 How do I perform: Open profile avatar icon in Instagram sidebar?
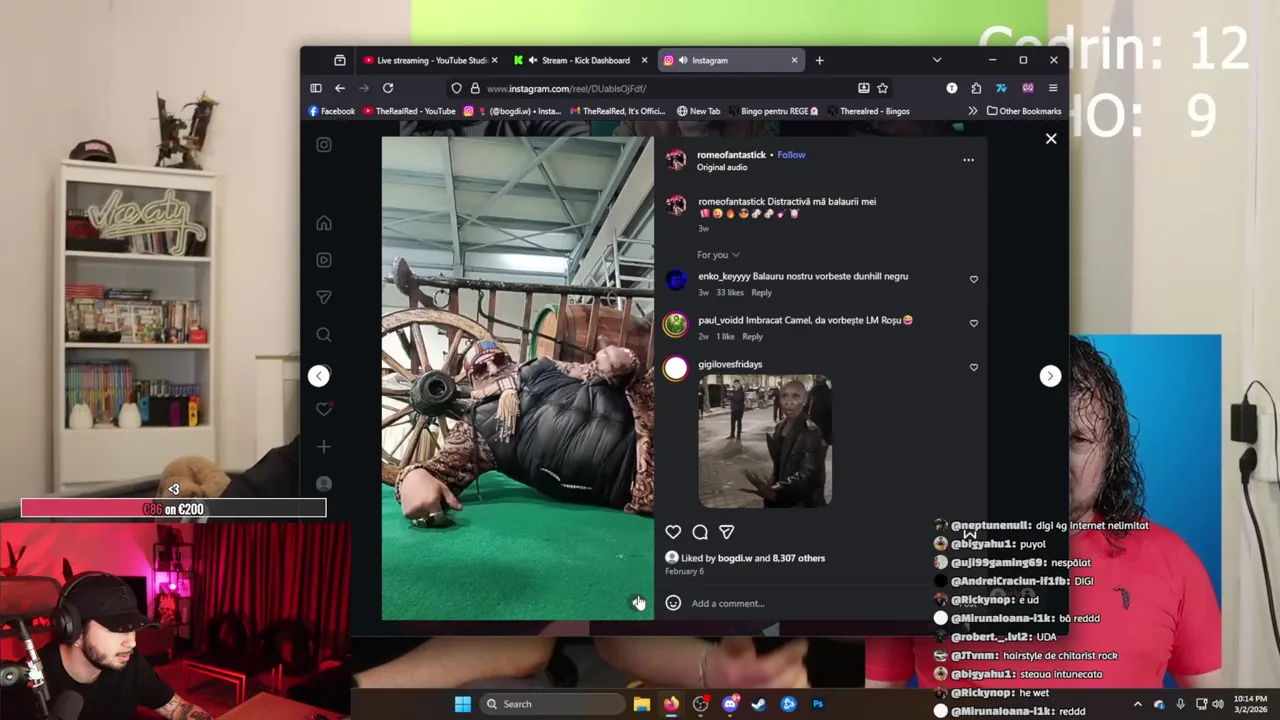click(324, 484)
